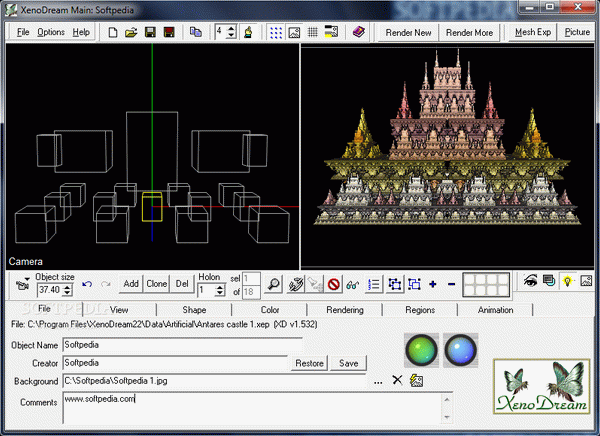Click the satellite dish icon
This screenshot has height=436, width=600.
click(x=296, y=284)
